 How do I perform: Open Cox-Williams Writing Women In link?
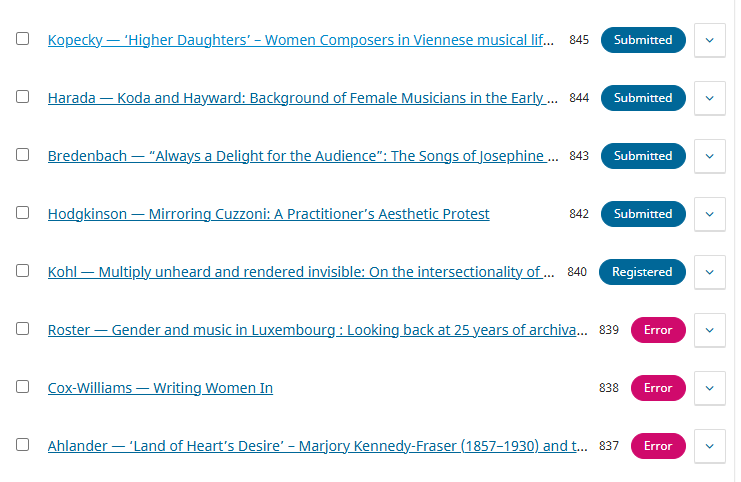(x=160, y=388)
